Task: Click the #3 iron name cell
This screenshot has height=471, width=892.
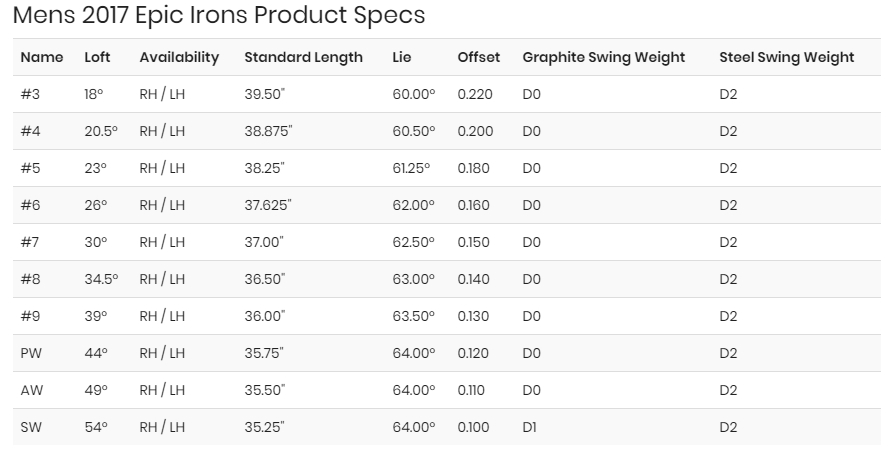Action: click(x=30, y=95)
